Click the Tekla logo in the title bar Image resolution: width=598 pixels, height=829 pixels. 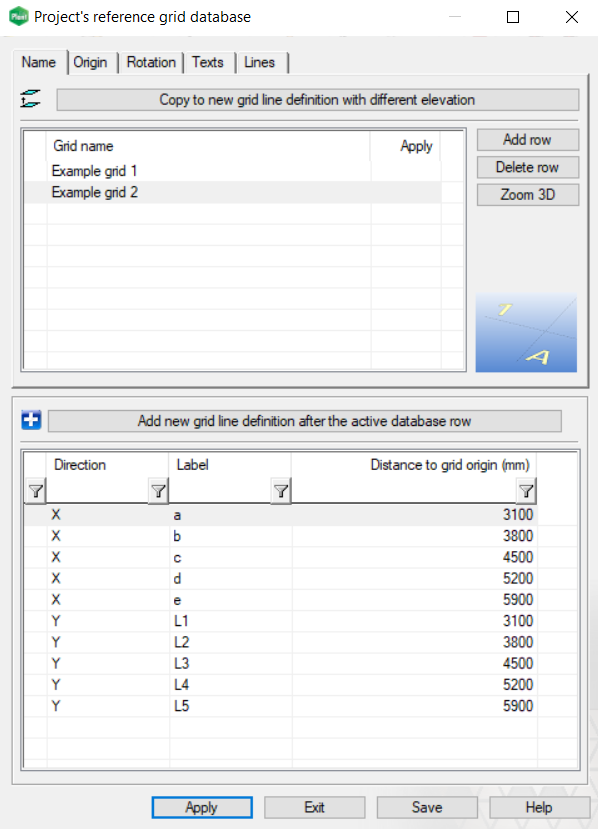coord(17,16)
